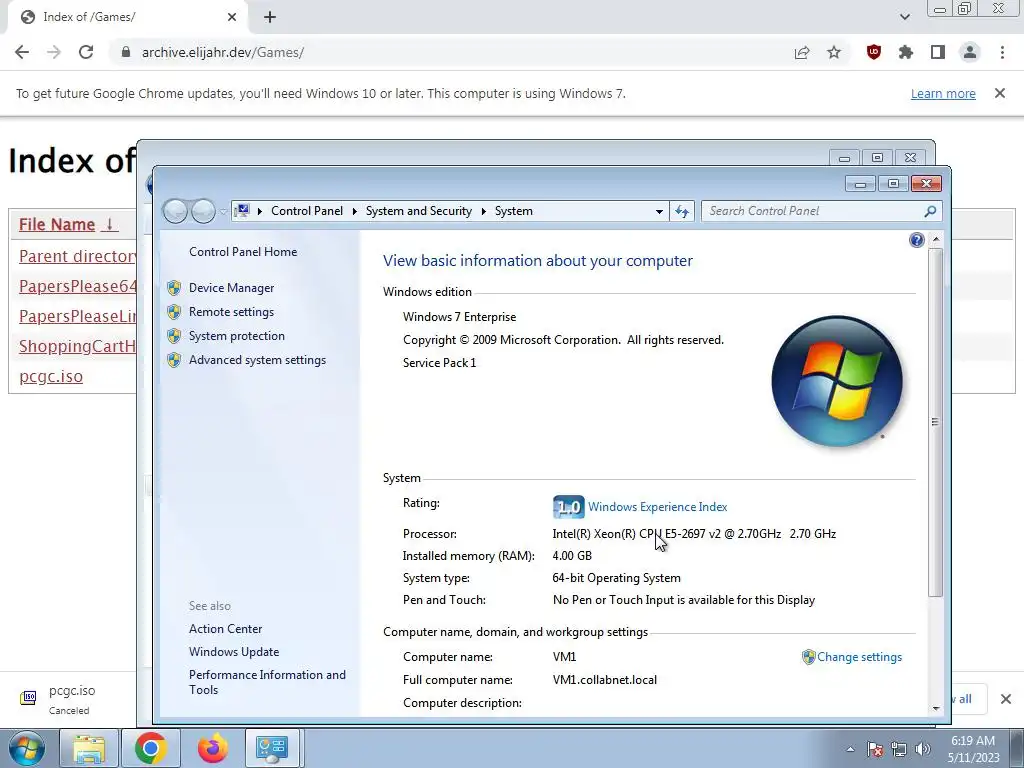Click the search magnifier icon in Control Panel
This screenshot has width=1024, height=768.
click(930, 211)
